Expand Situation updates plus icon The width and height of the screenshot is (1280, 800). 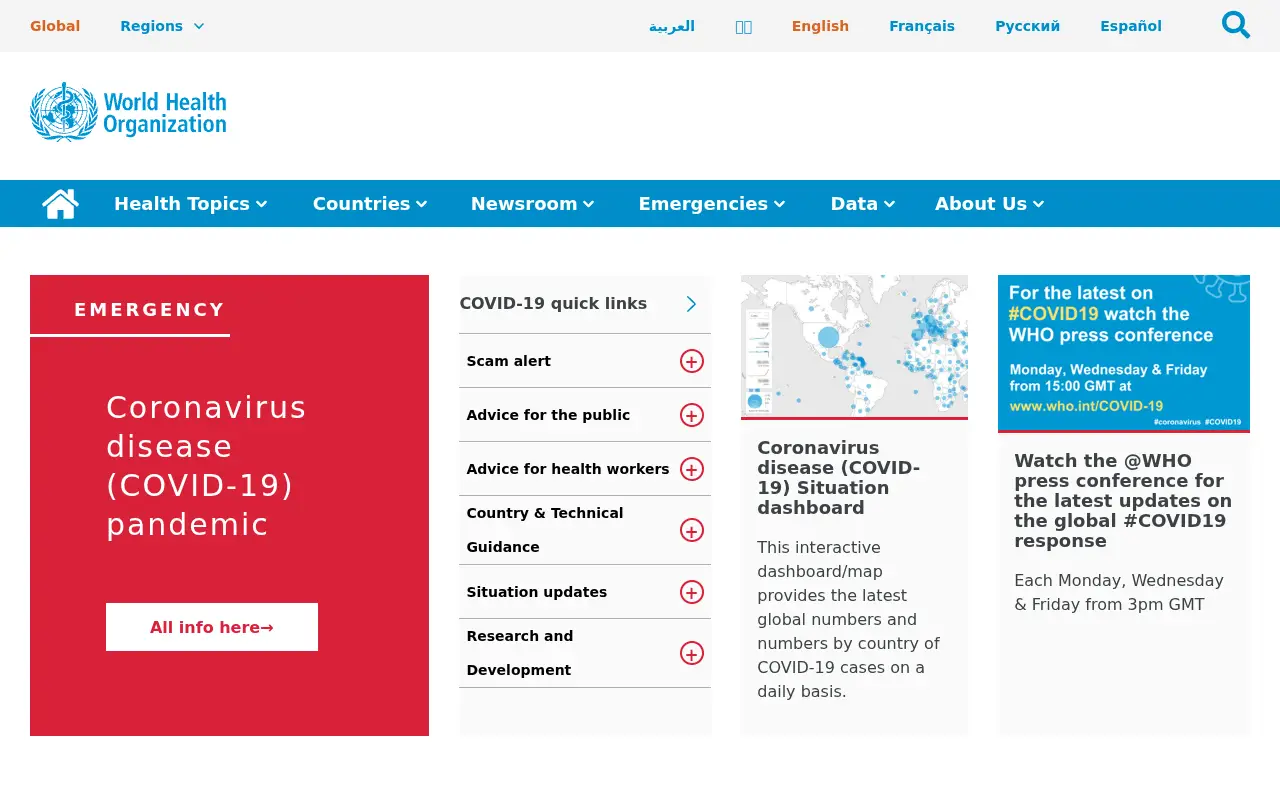(x=692, y=592)
